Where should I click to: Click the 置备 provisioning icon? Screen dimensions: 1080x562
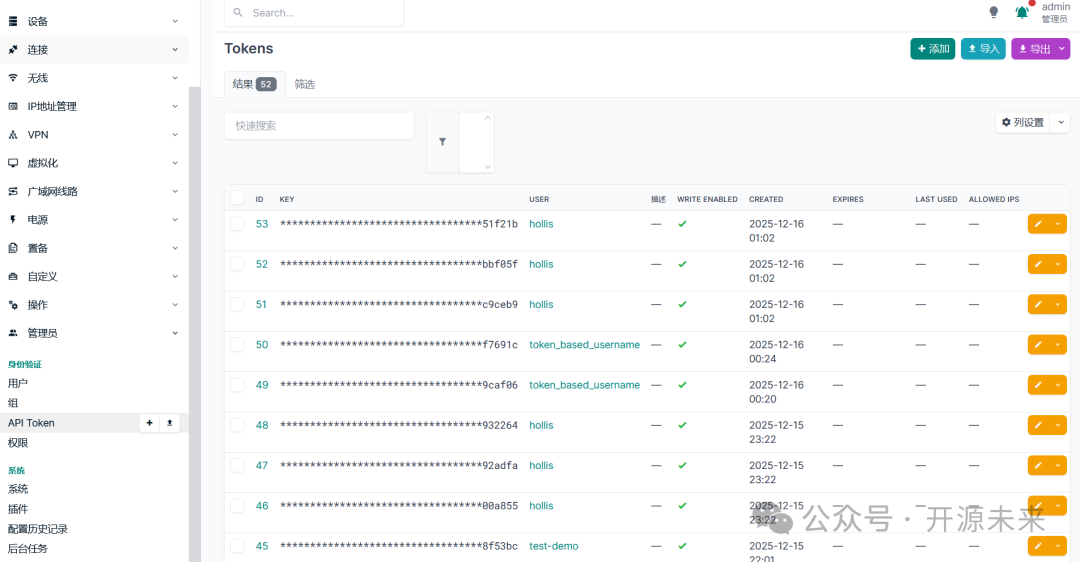[13, 248]
